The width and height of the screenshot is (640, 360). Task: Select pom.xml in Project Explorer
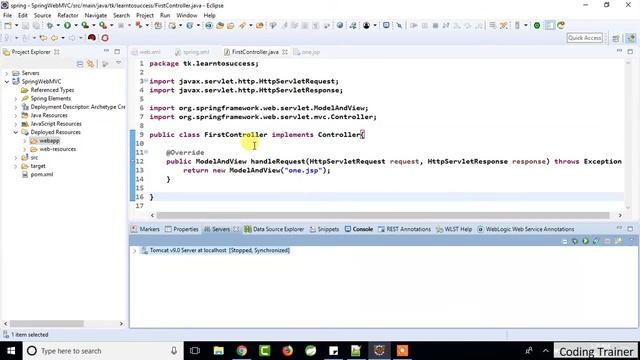pyautogui.click(x=42, y=174)
